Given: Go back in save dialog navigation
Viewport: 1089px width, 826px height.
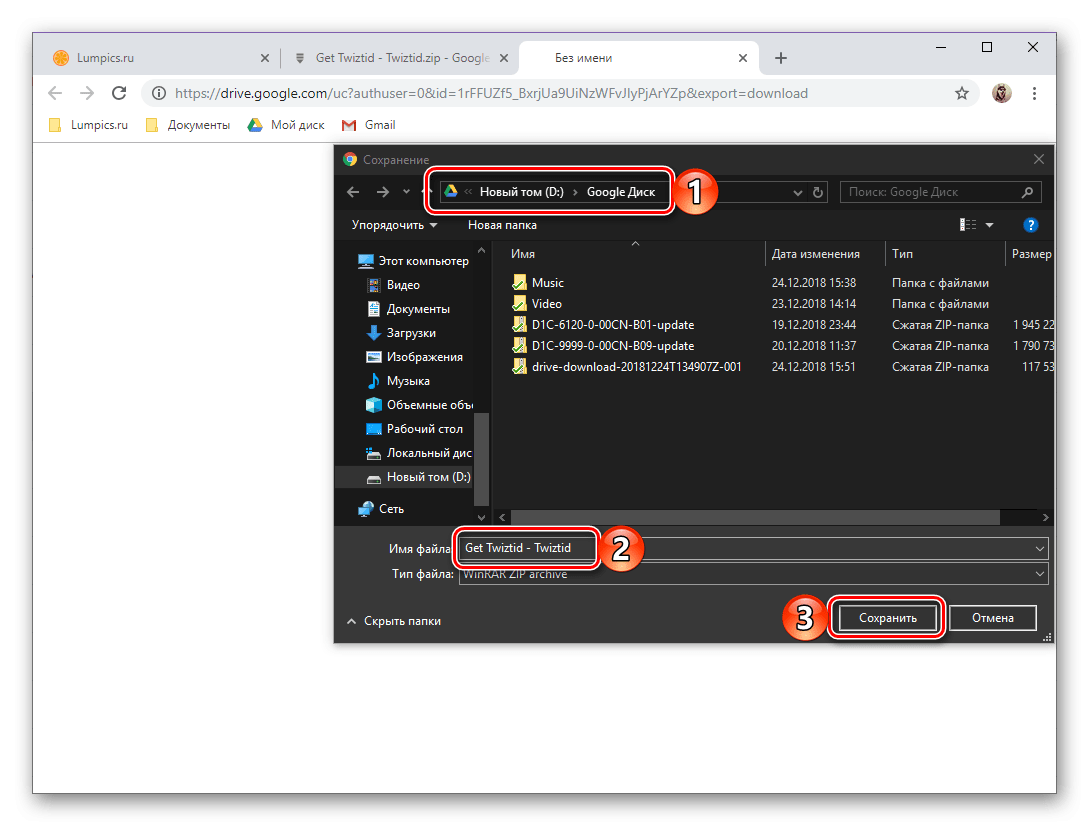Looking at the screenshot, I should pos(352,192).
